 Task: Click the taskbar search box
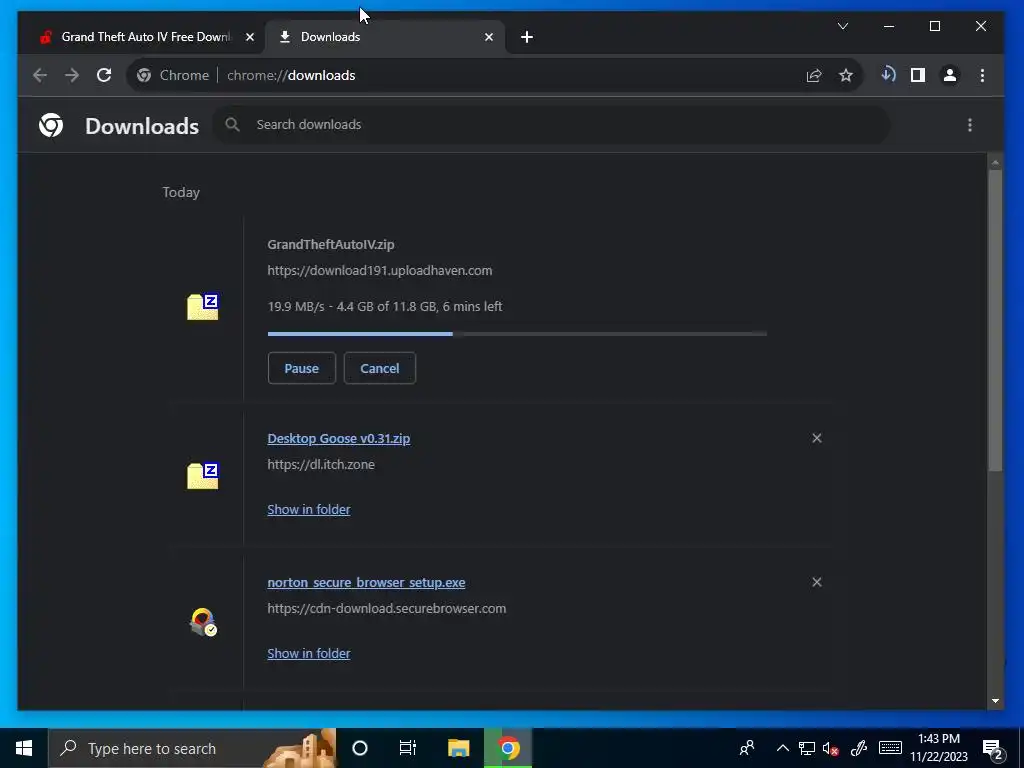click(192, 748)
